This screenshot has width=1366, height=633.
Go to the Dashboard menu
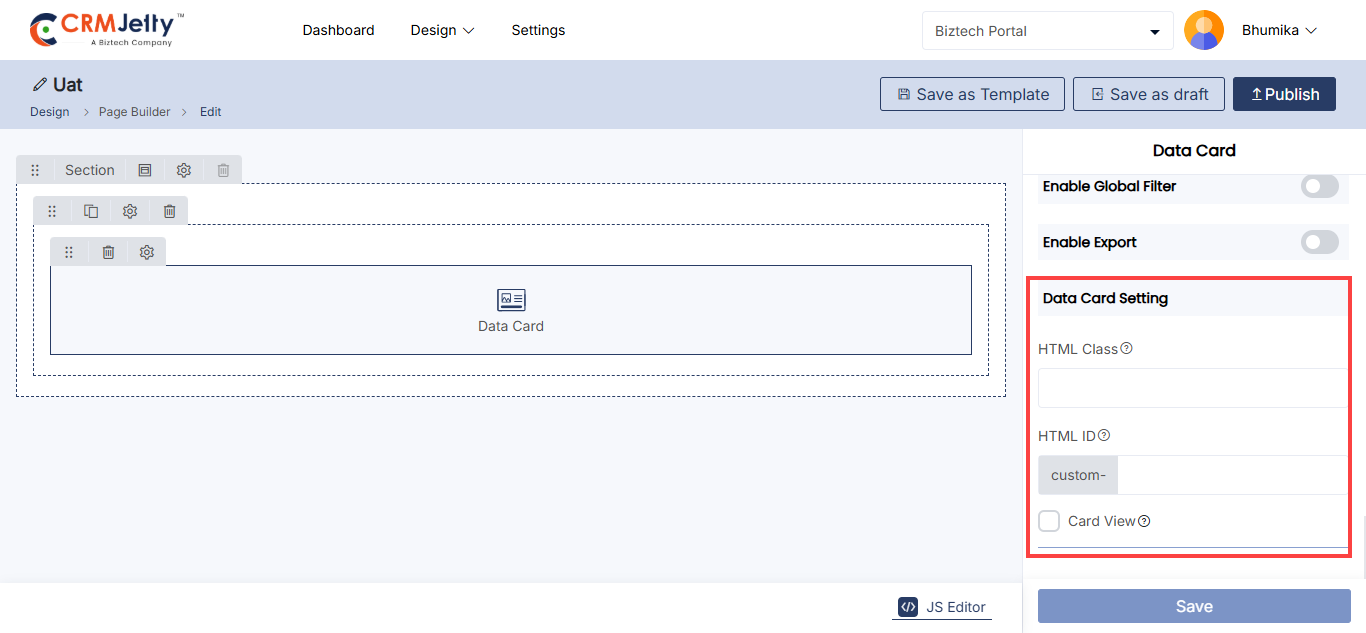[x=338, y=30]
